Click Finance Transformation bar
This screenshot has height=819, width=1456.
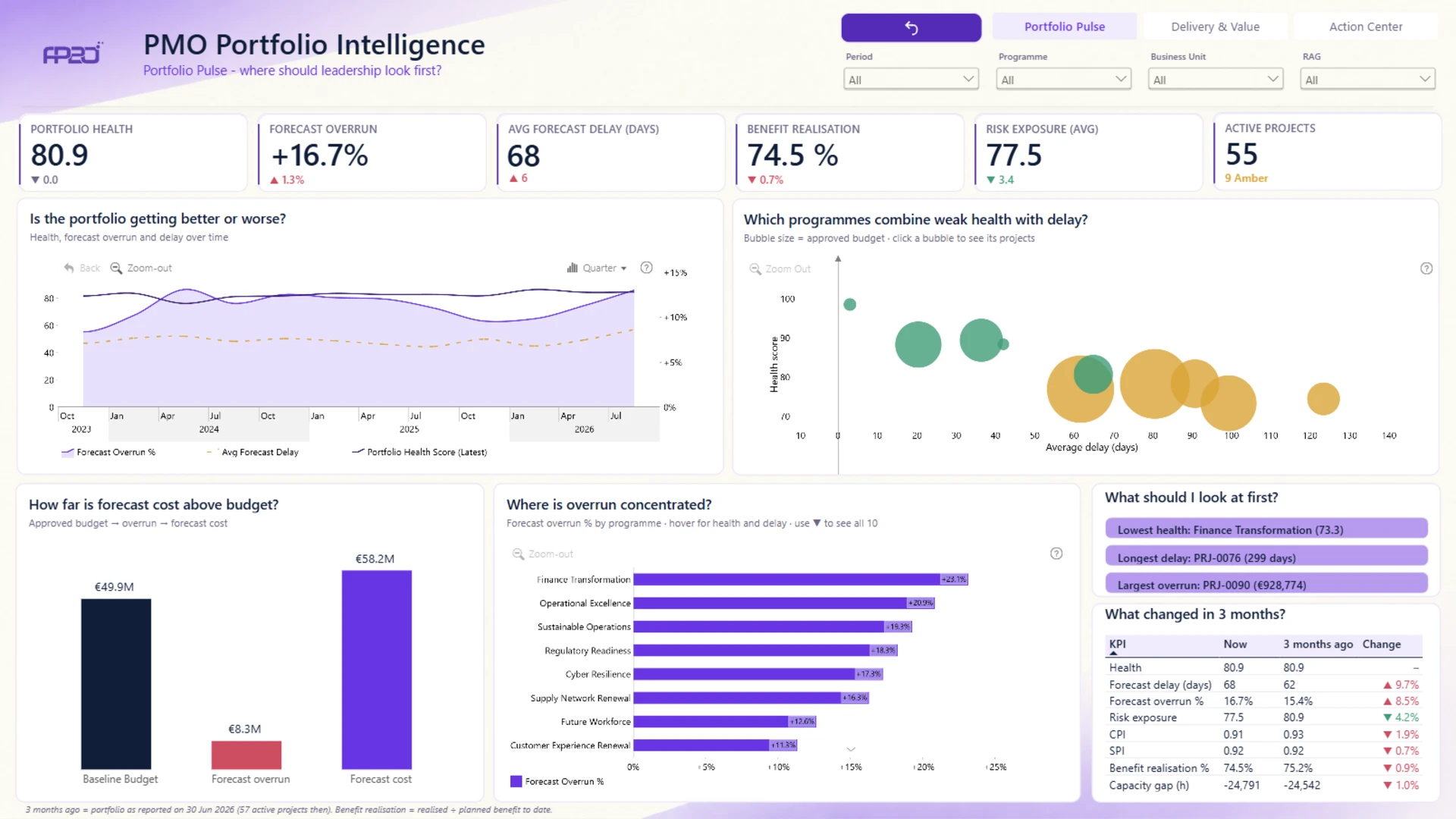click(801, 579)
